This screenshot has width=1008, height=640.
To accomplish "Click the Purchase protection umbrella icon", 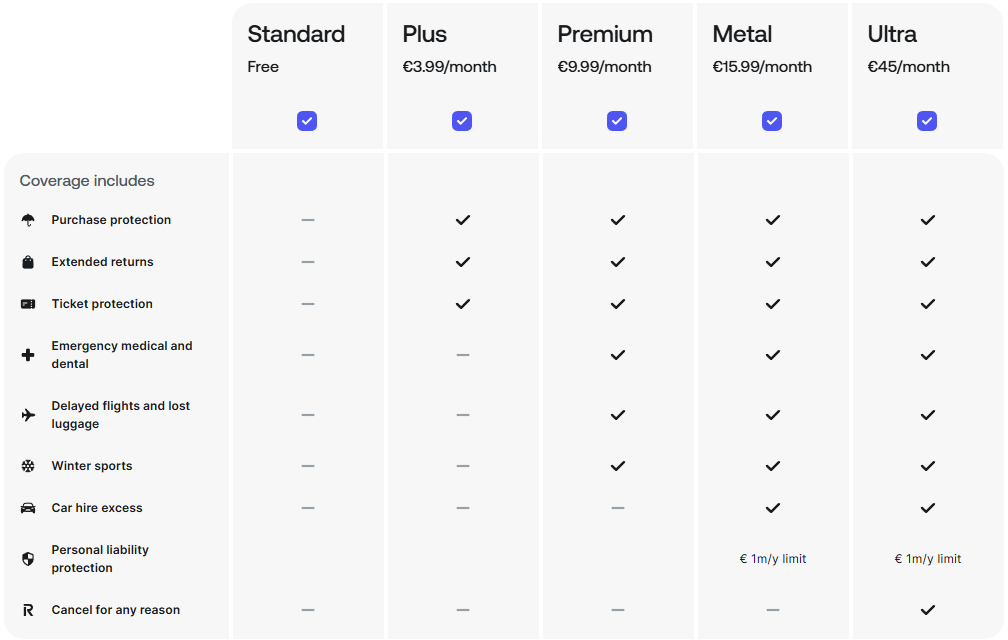I will coord(28,220).
